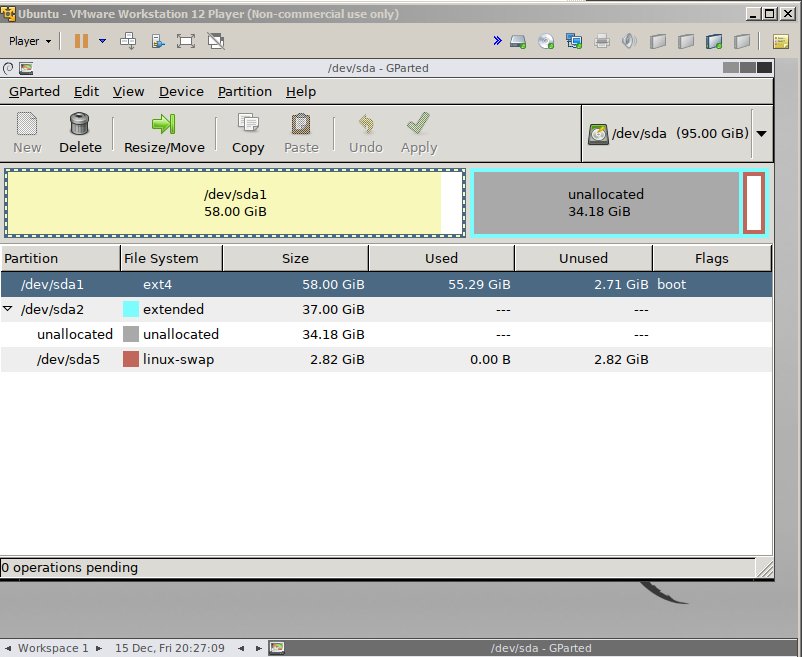Click the gray unallocated color swatch
The height and width of the screenshot is (657, 802).
click(131, 334)
